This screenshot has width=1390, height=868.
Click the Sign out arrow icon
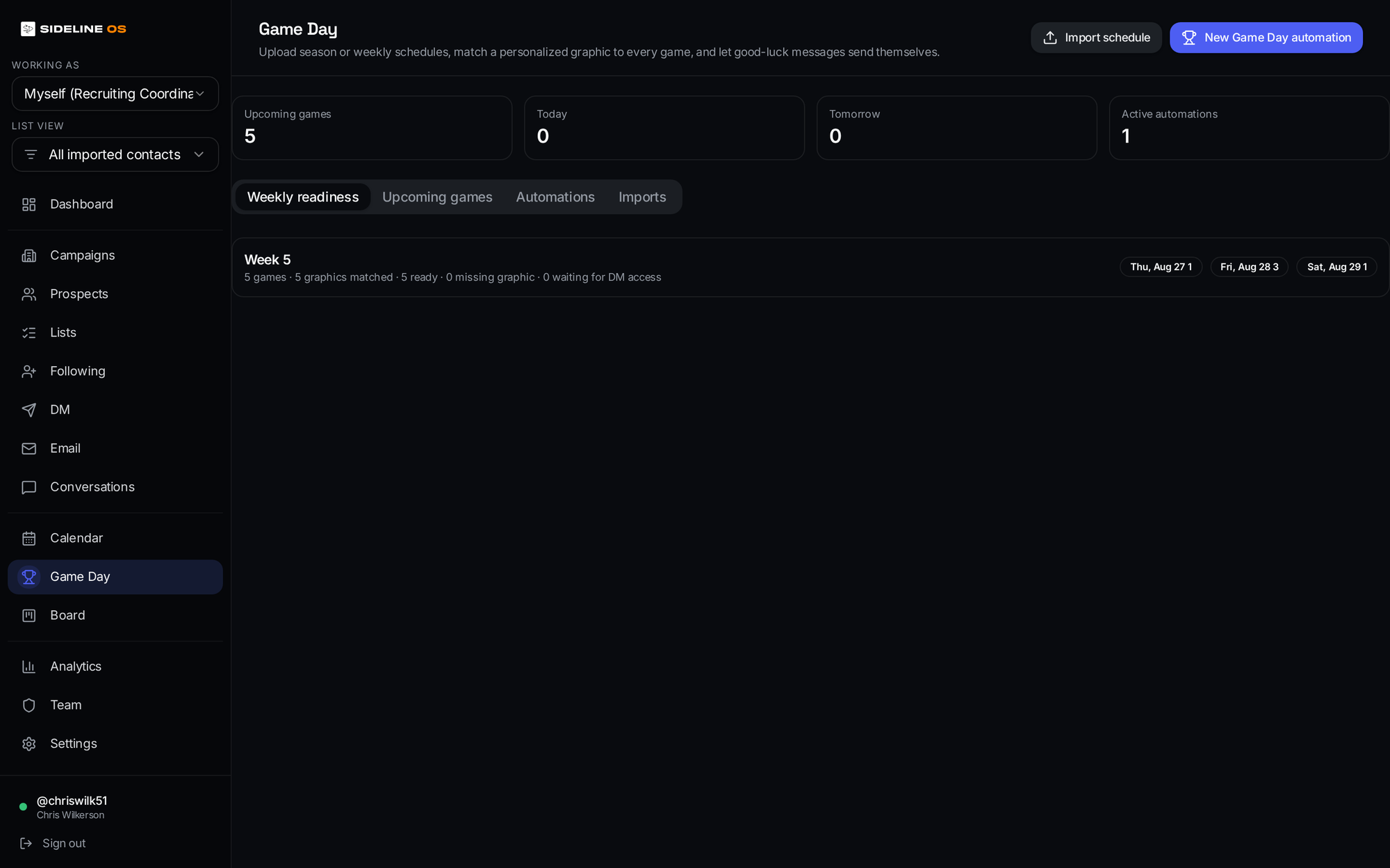click(26, 843)
